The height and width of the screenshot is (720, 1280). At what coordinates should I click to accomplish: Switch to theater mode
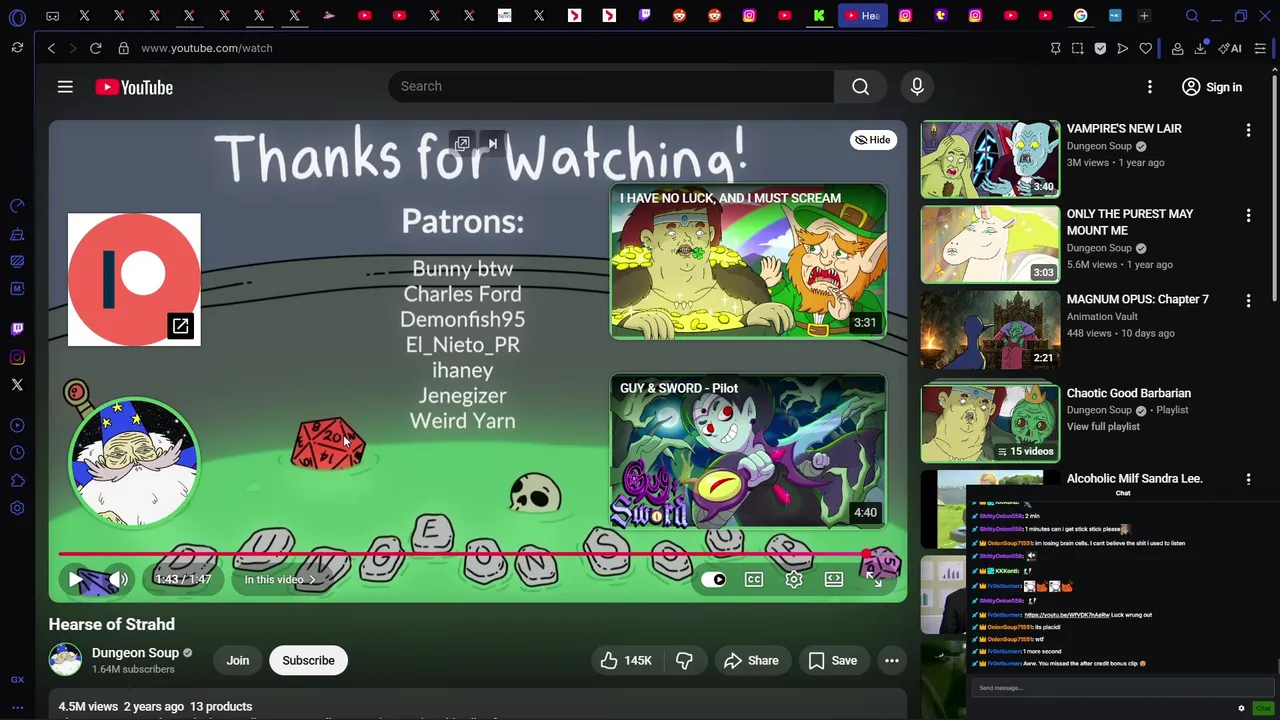point(834,579)
